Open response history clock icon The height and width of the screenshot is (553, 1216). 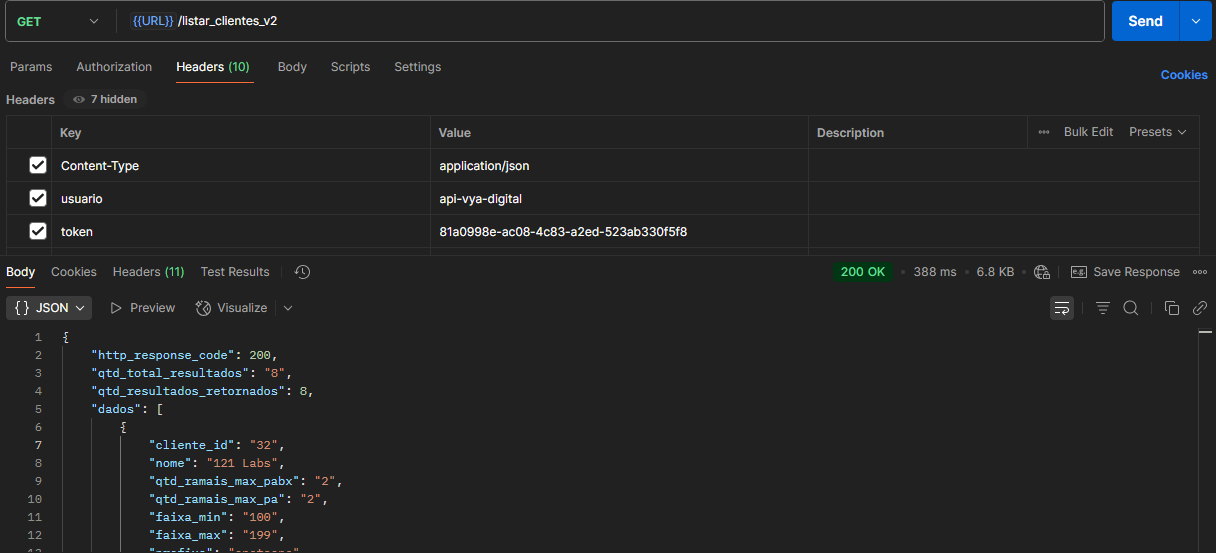coord(303,272)
